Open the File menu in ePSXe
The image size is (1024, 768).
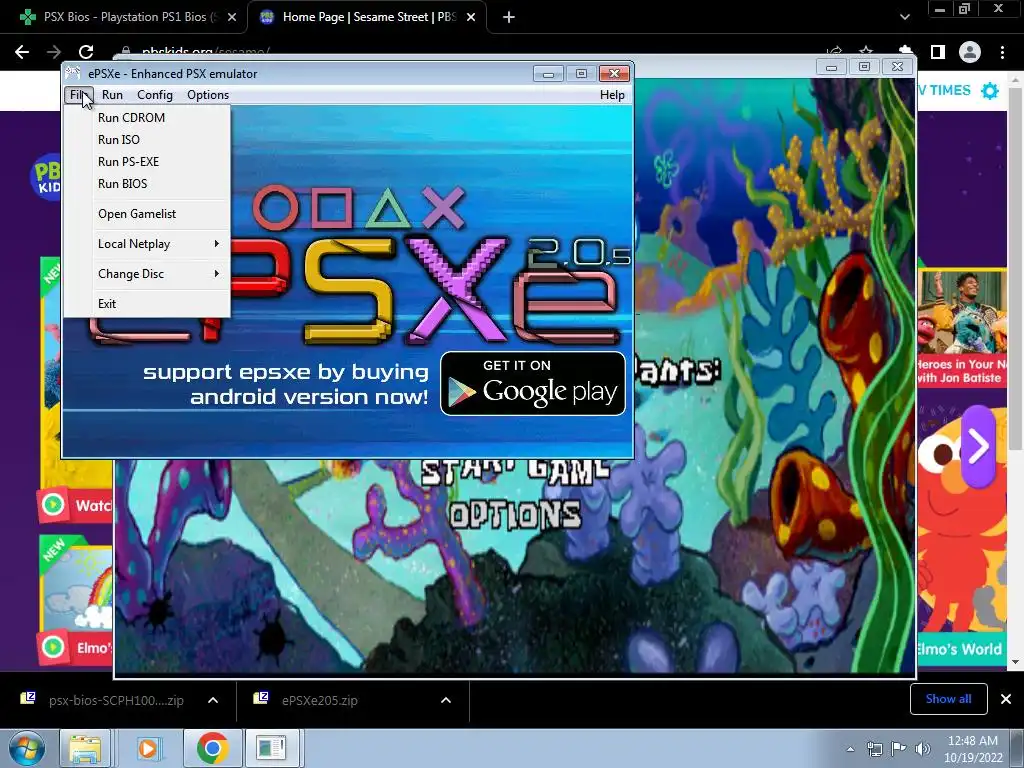pyautogui.click(x=78, y=95)
